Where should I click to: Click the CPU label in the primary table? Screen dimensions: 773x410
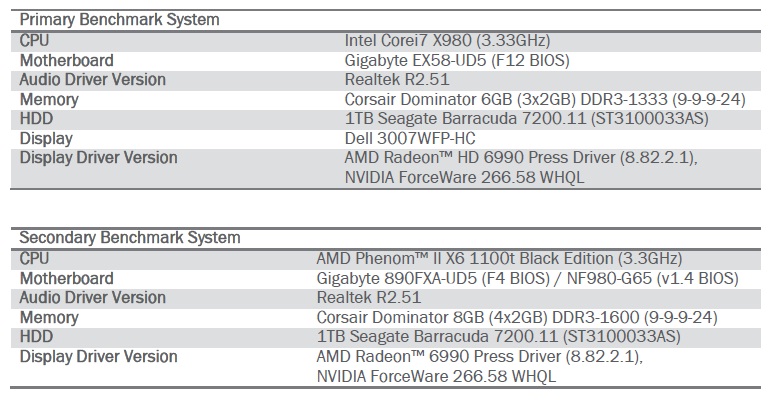pos(35,41)
